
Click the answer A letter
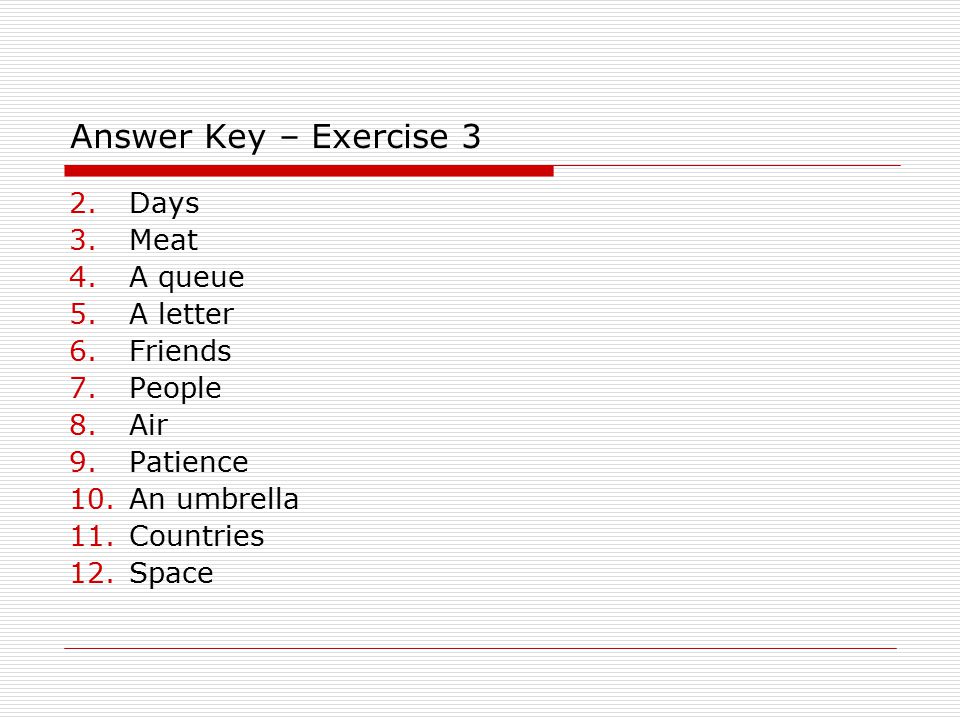(182, 313)
